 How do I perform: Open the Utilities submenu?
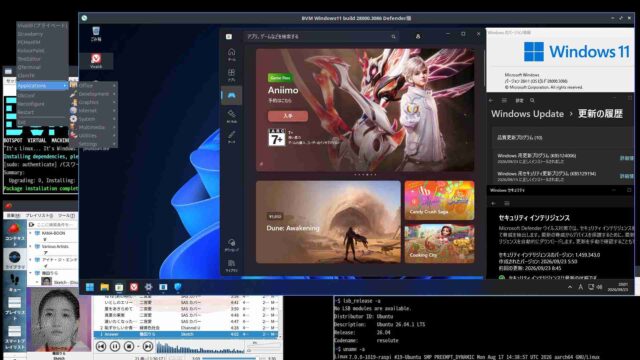pyautogui.click(x=93, y=136)
